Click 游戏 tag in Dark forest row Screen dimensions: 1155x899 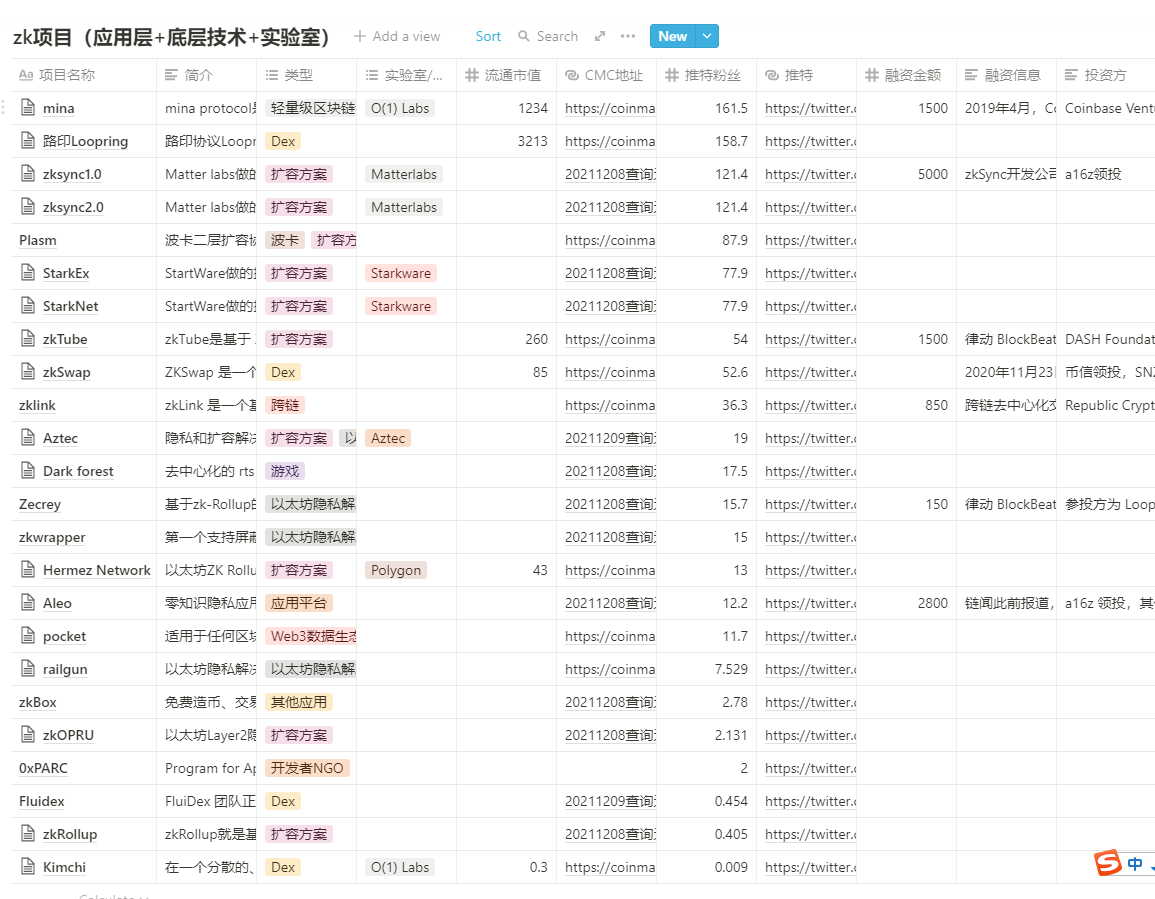285,471
